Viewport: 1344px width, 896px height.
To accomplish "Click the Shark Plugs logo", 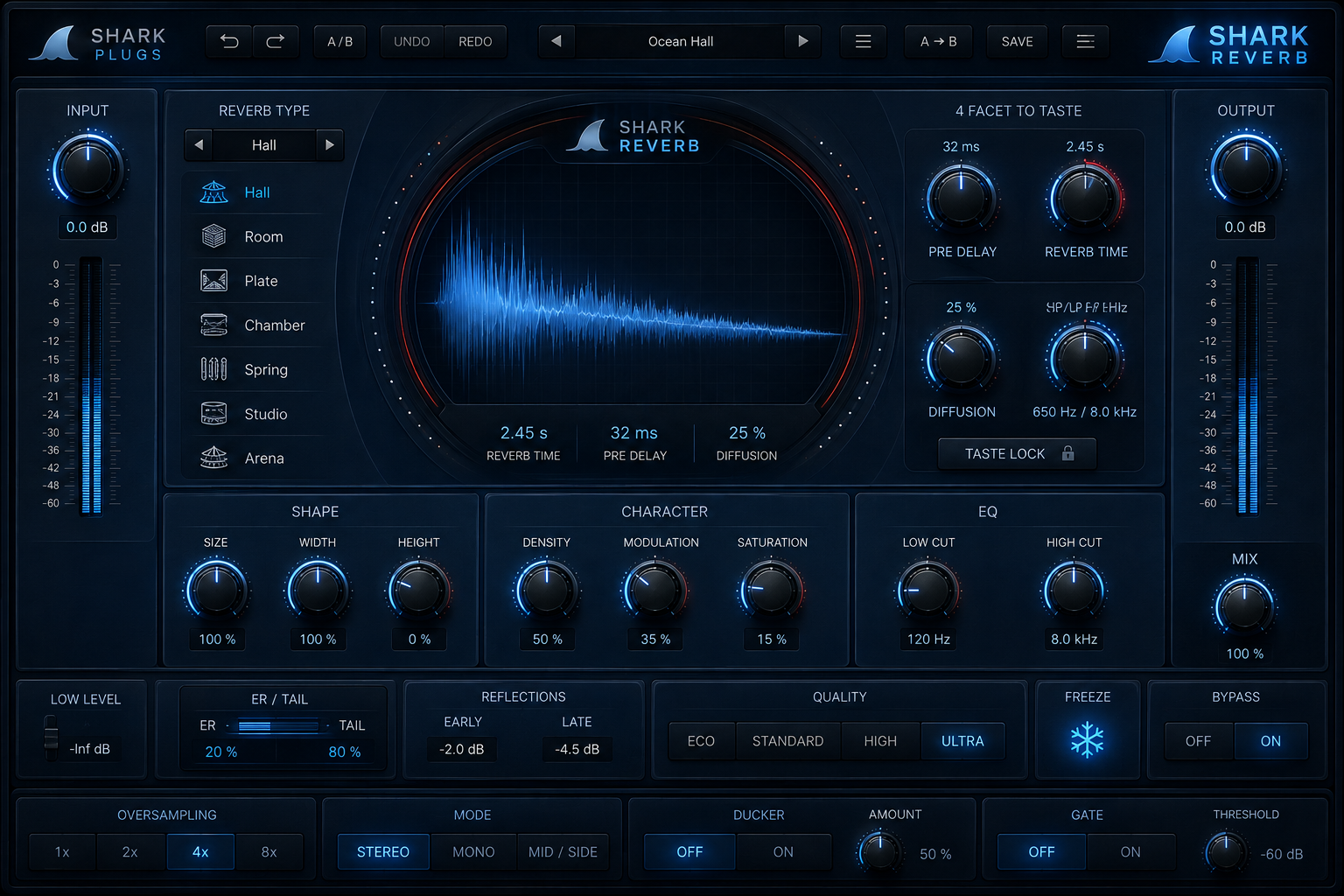I will pos(98,43).
